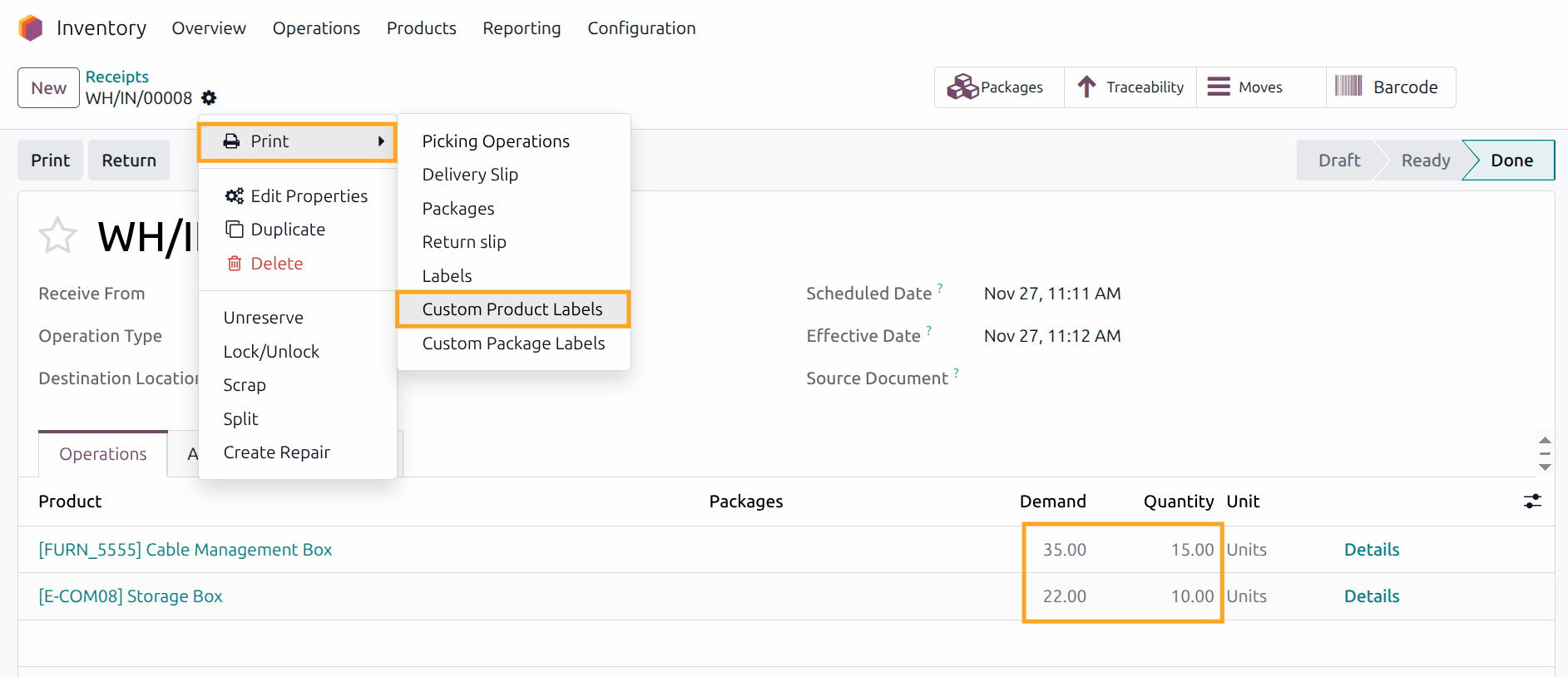Mark record as favorite with star icon
Image resolution: width=1568 pixels, height=677 pixels.
click(57, 236)
